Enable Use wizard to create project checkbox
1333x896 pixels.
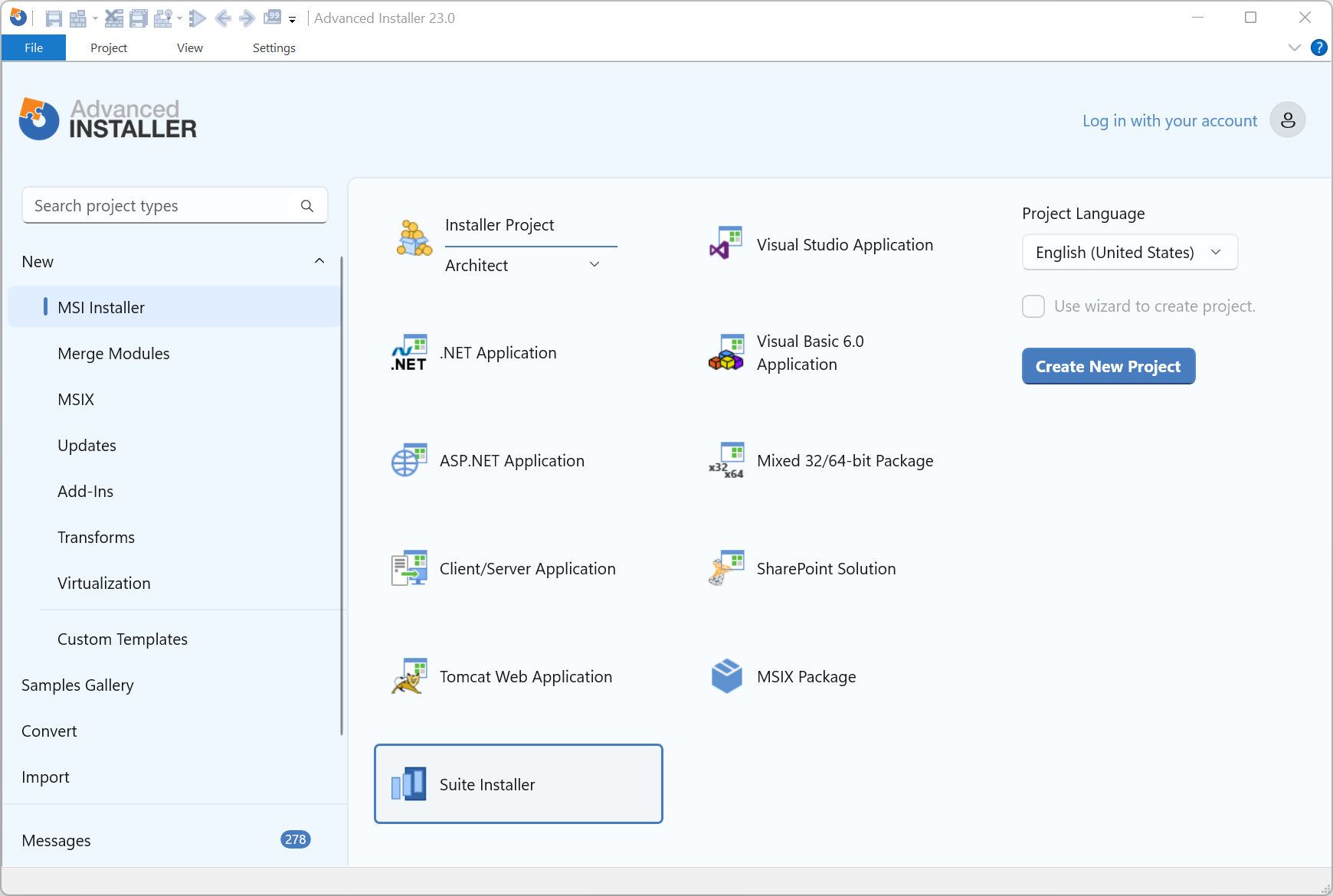point(1033,306)
